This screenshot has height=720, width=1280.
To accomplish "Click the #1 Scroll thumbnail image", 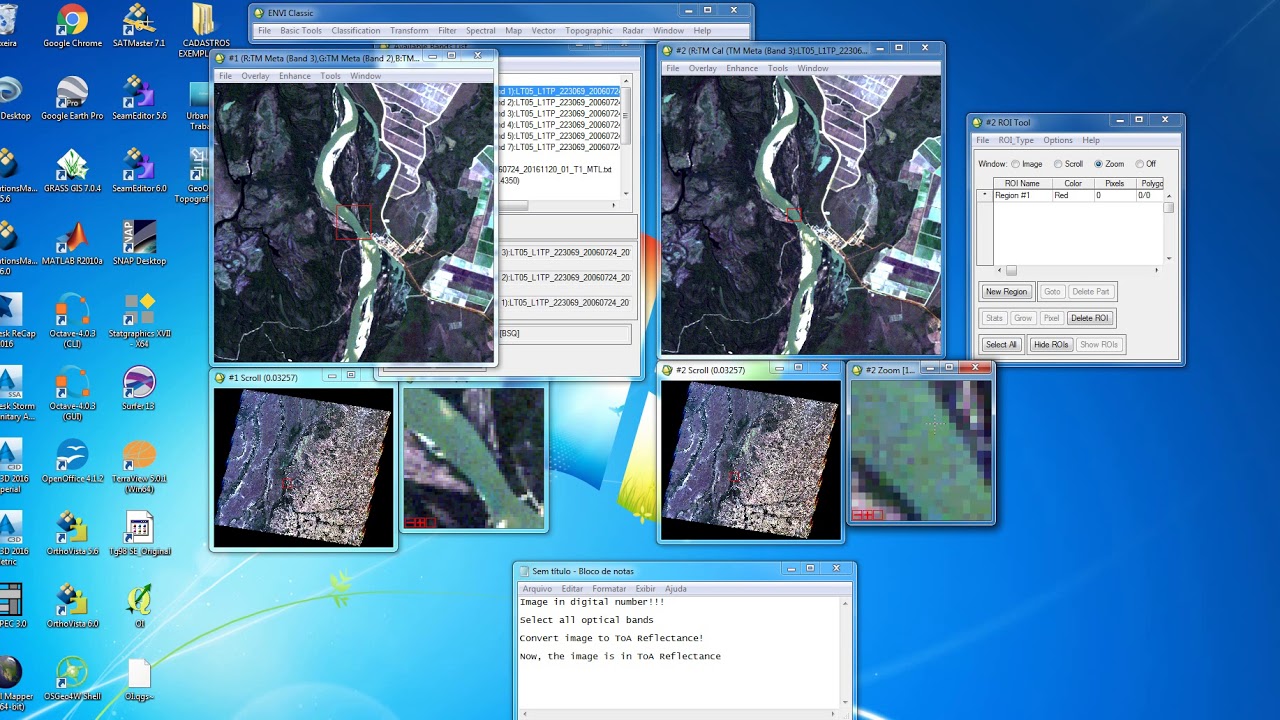I will click(303, 467).
